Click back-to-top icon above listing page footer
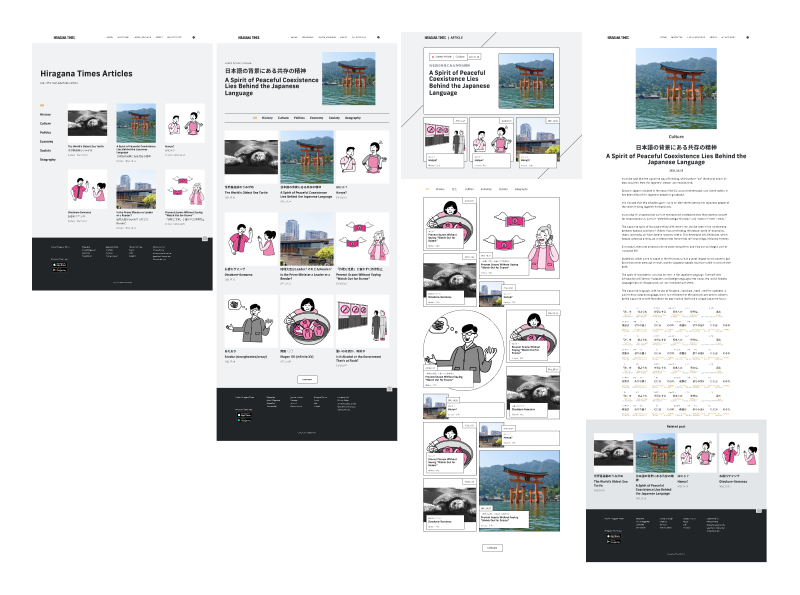This screenshot has height=595, width=800. point(389,389)
